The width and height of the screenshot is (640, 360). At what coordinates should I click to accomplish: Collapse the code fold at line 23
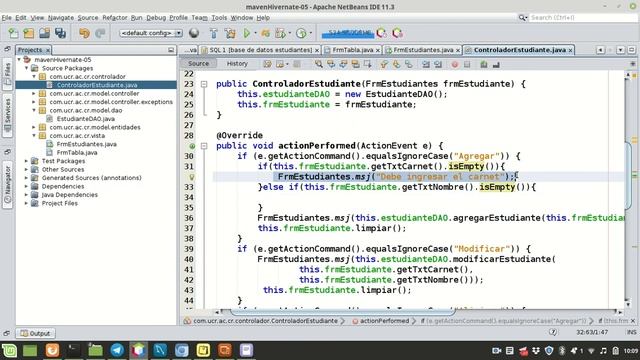[204, 84]
